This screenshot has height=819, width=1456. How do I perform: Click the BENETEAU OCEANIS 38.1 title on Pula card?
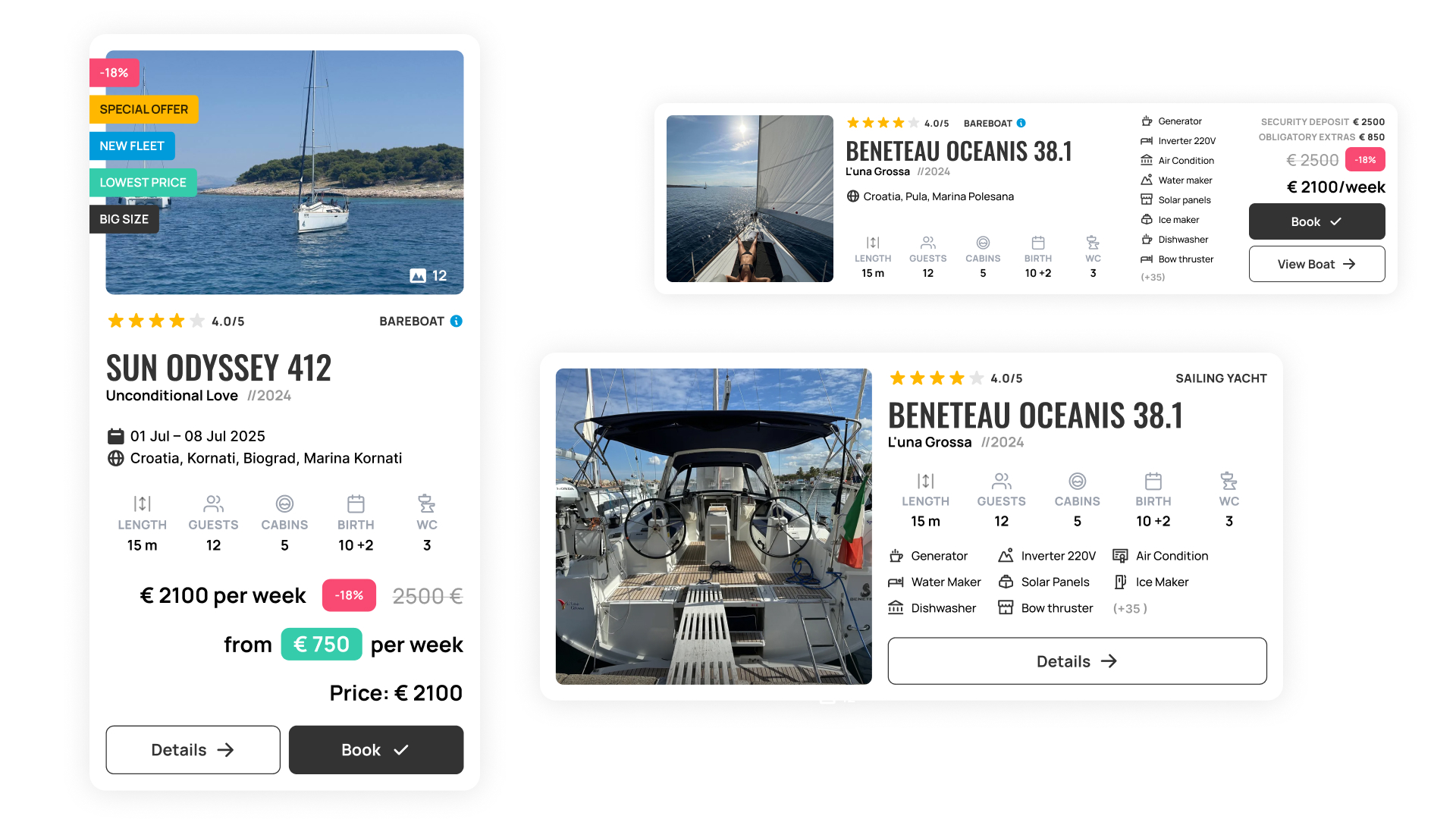pyautogui.click(x=959, y=152)
